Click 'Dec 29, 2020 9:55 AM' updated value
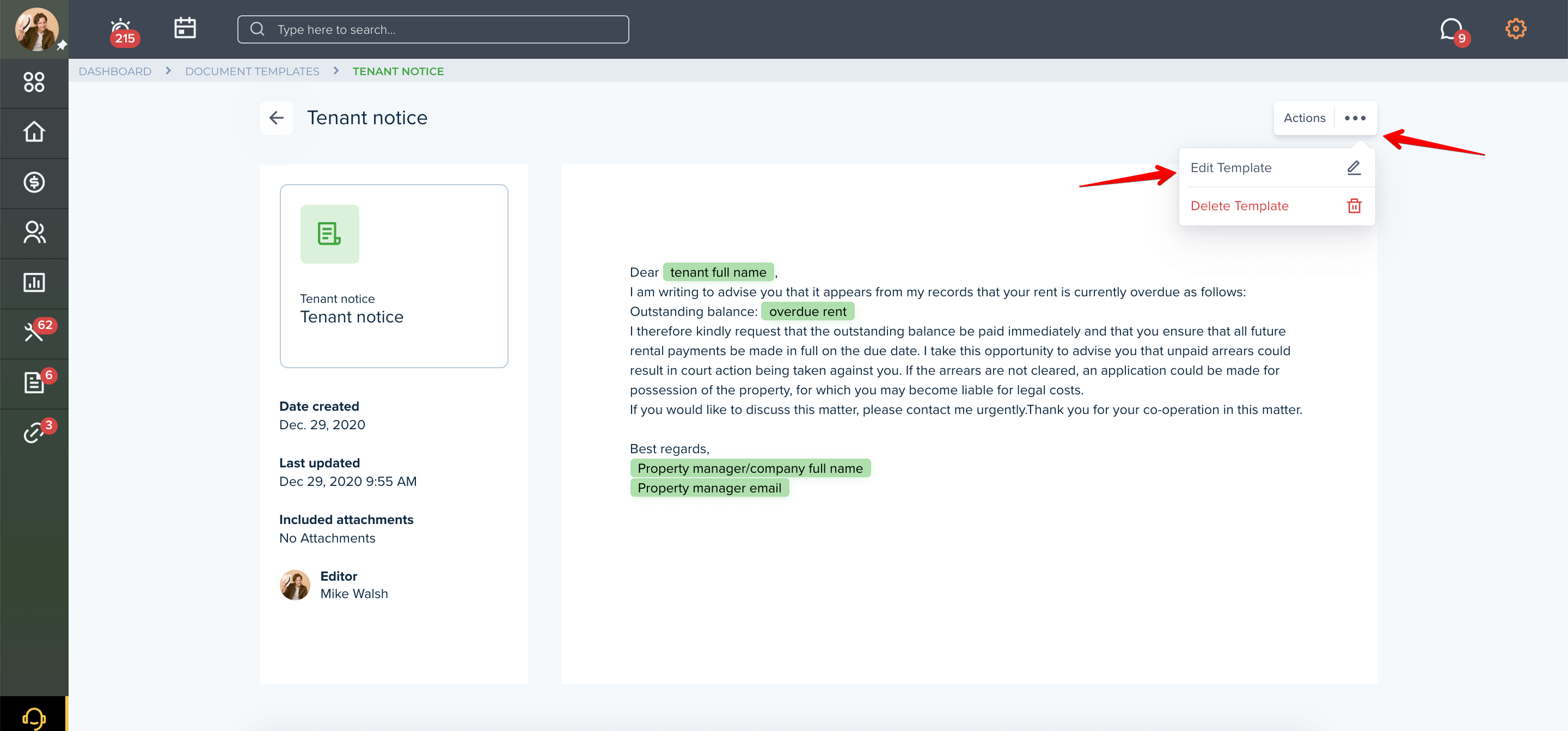The image size is (1568, 731). [x=348, y=481]
